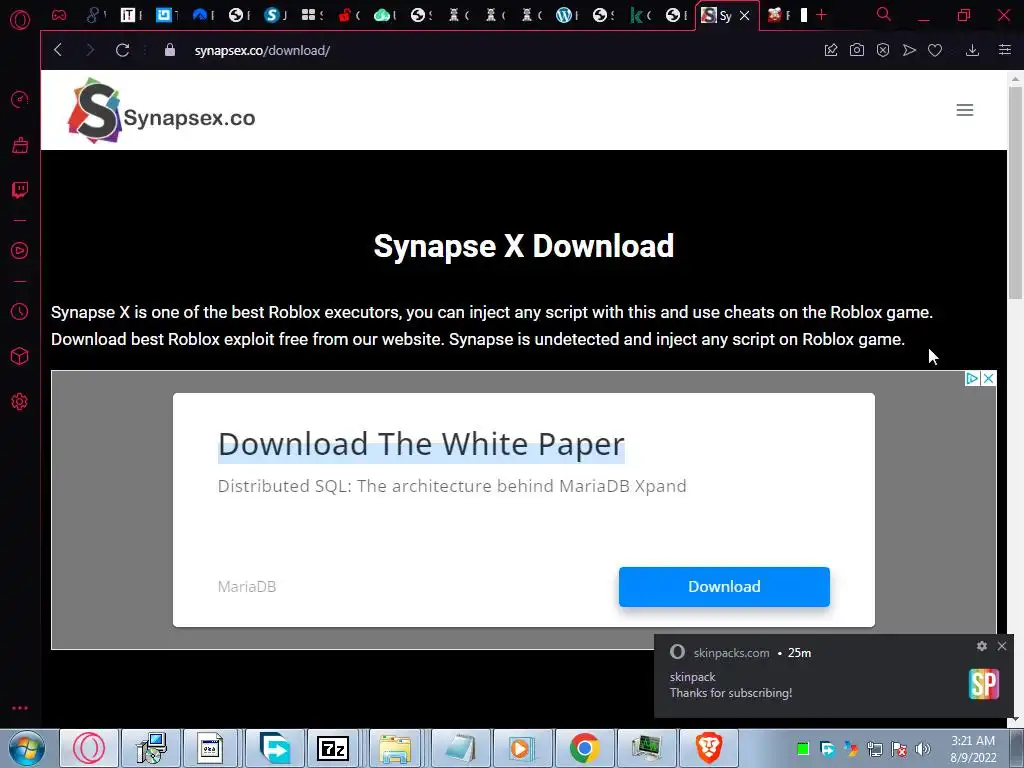The image size is (1024, 768).
Task: Switch to tab right of Synapse tab
Action: coord(778,15)
